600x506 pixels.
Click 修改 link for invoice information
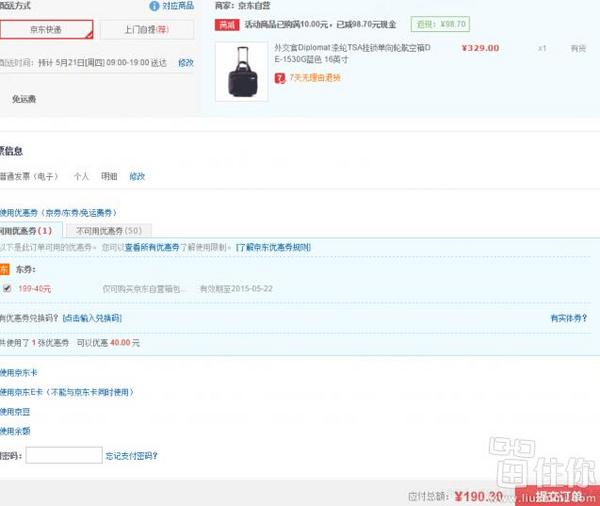(x=137, y=176)
